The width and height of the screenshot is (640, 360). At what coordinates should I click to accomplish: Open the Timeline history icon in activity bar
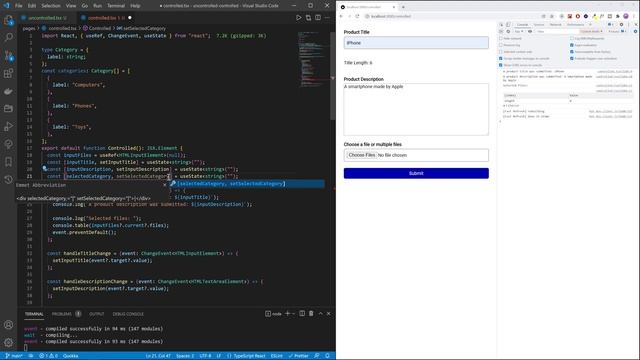point(8,180)
